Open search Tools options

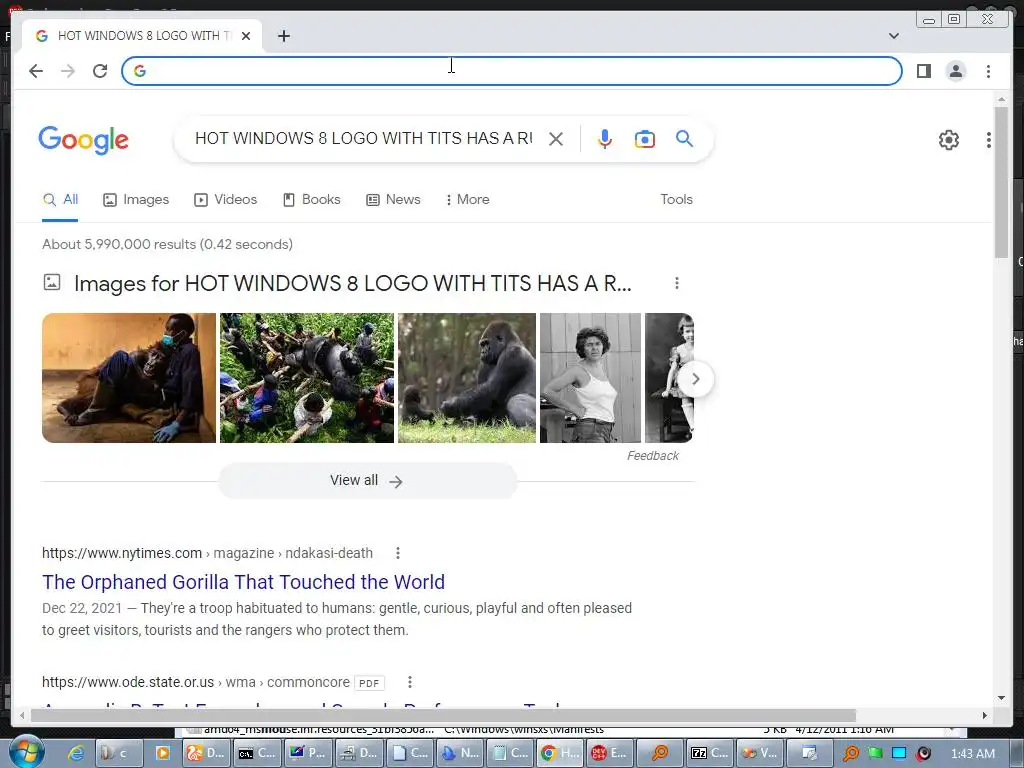[x=676, y=200]
